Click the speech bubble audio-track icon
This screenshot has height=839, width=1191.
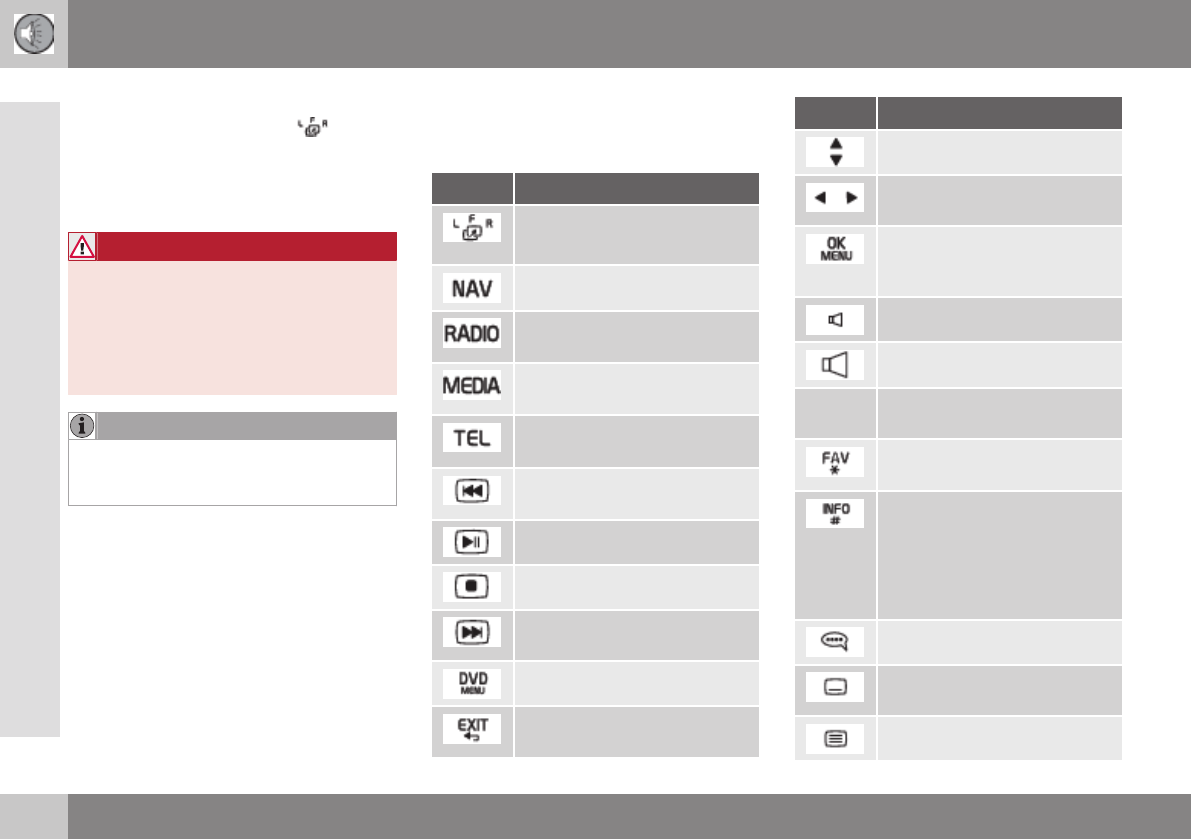835,643
